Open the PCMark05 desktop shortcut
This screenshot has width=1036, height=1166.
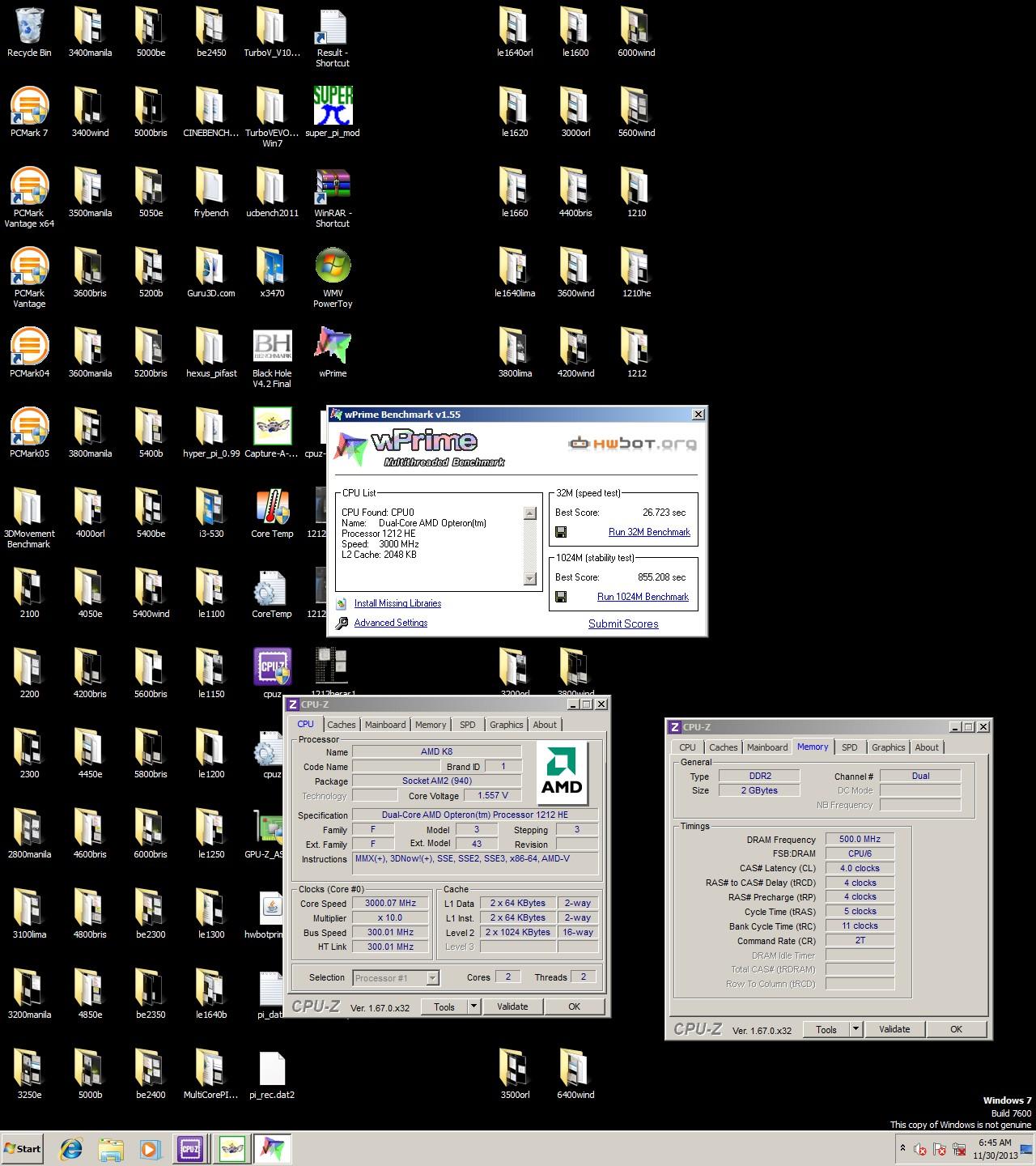click(29, 433)
